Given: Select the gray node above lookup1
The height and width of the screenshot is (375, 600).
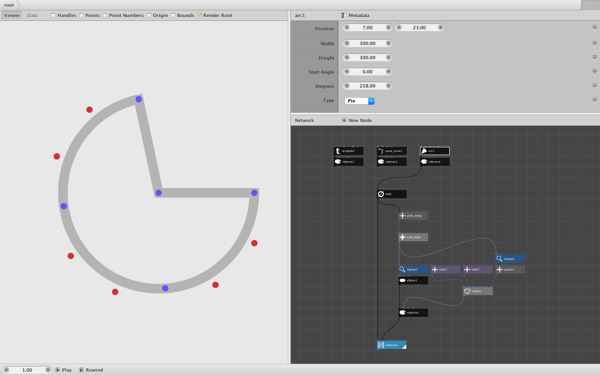Looking at the screenshot, I should [413, 237].
